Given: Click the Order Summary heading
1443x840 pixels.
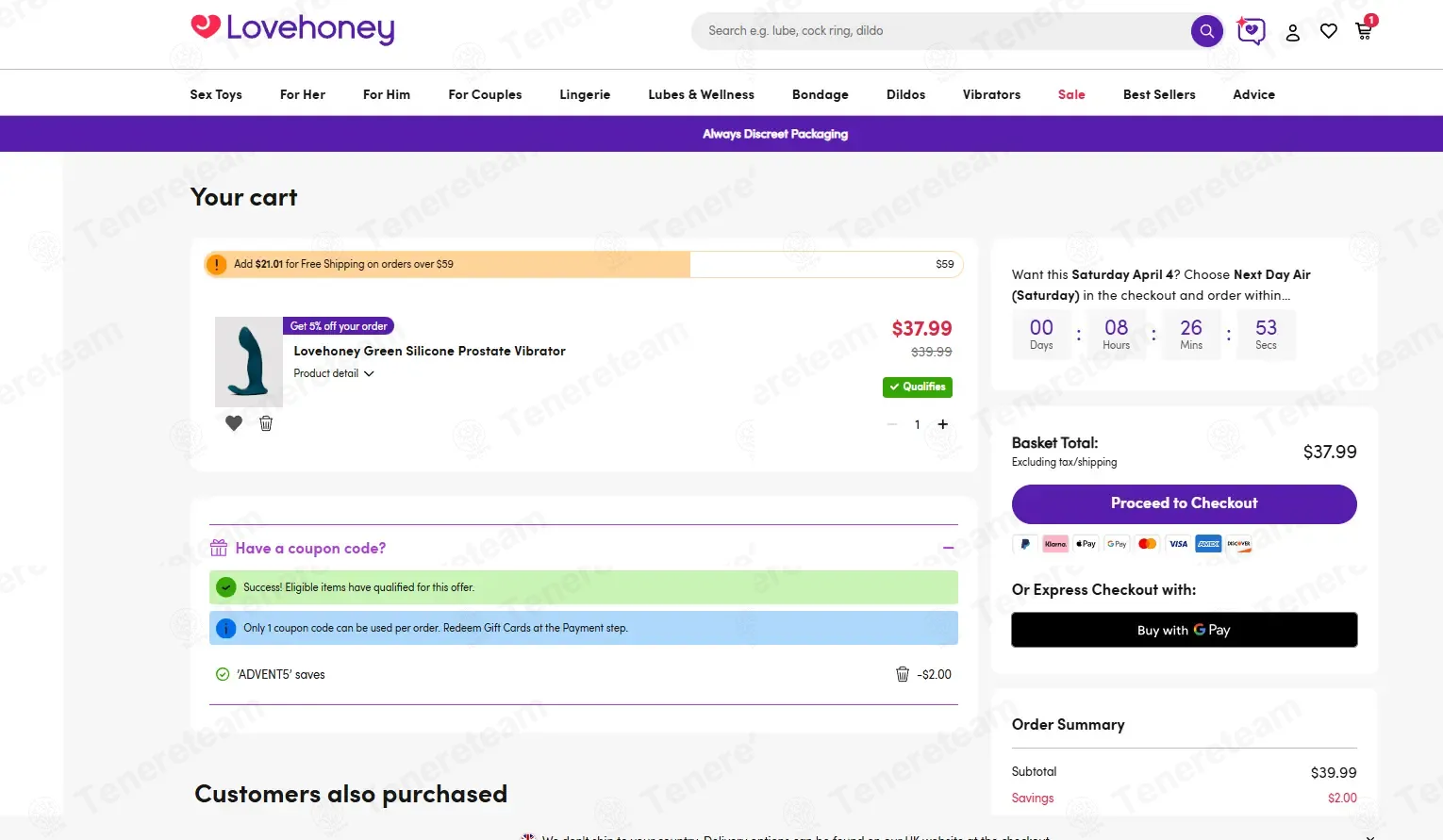Looking at the screenshot, I should click(x=1069, y=724).
